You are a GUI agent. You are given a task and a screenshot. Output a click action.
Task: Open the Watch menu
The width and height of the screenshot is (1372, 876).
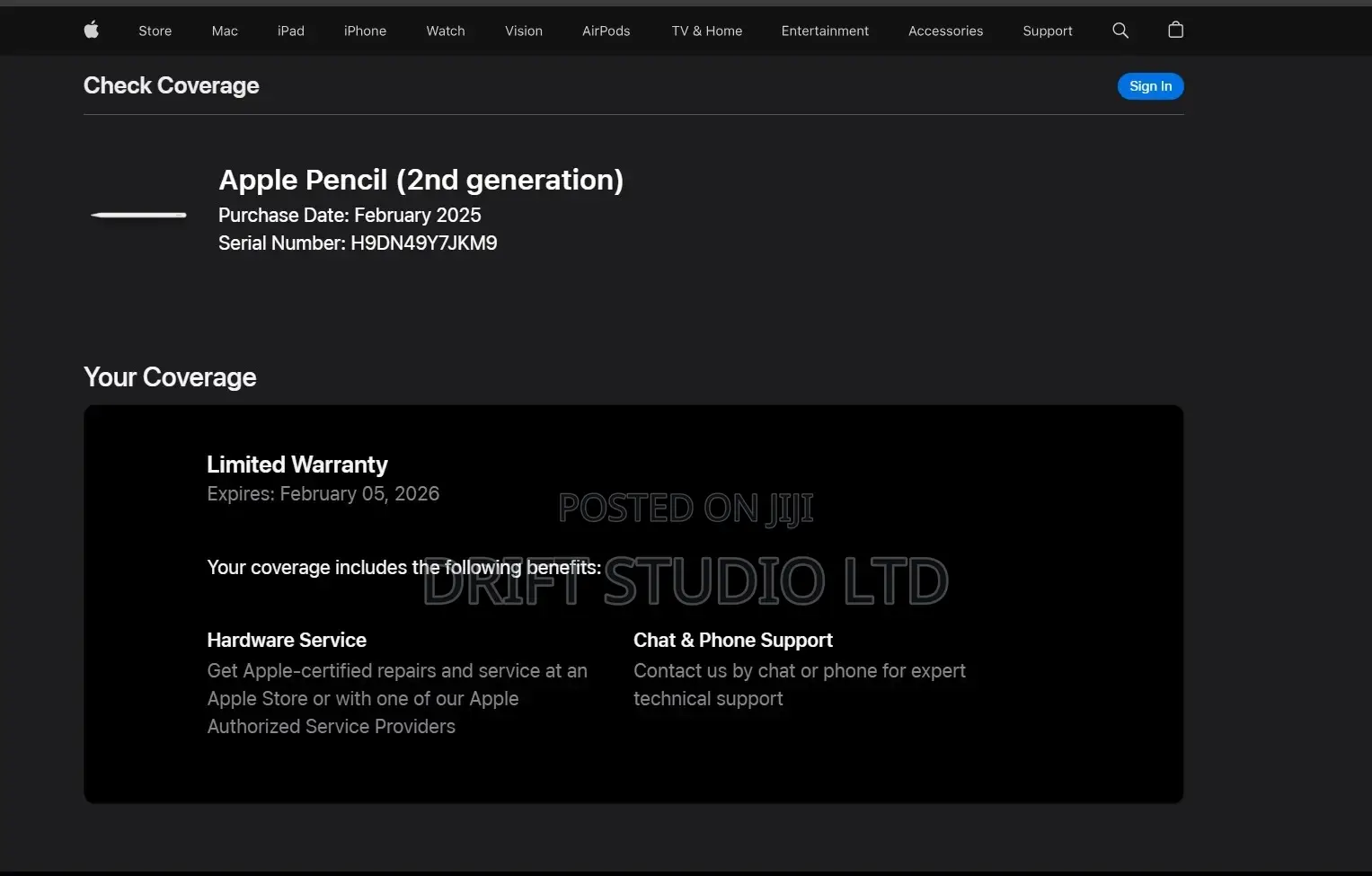point(446,31)
